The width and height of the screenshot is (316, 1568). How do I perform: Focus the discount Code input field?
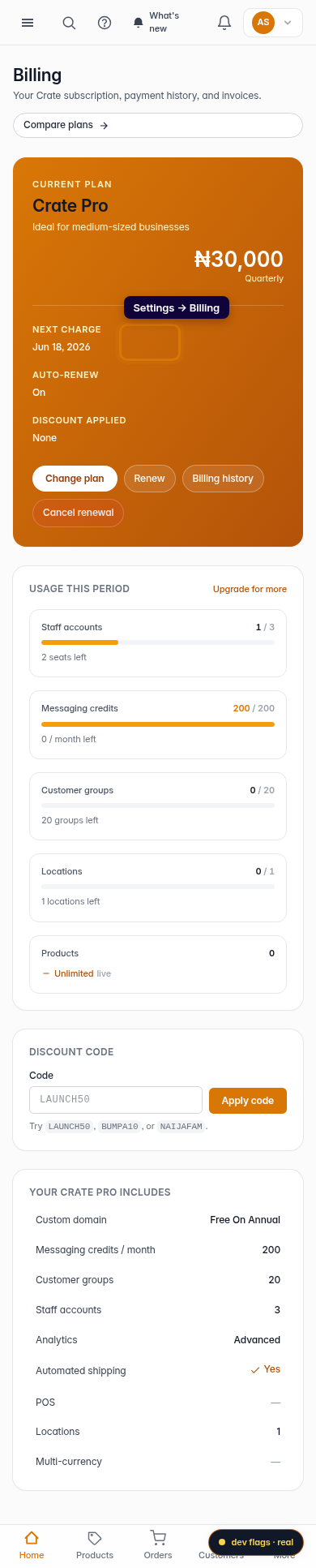(116, 1100)
